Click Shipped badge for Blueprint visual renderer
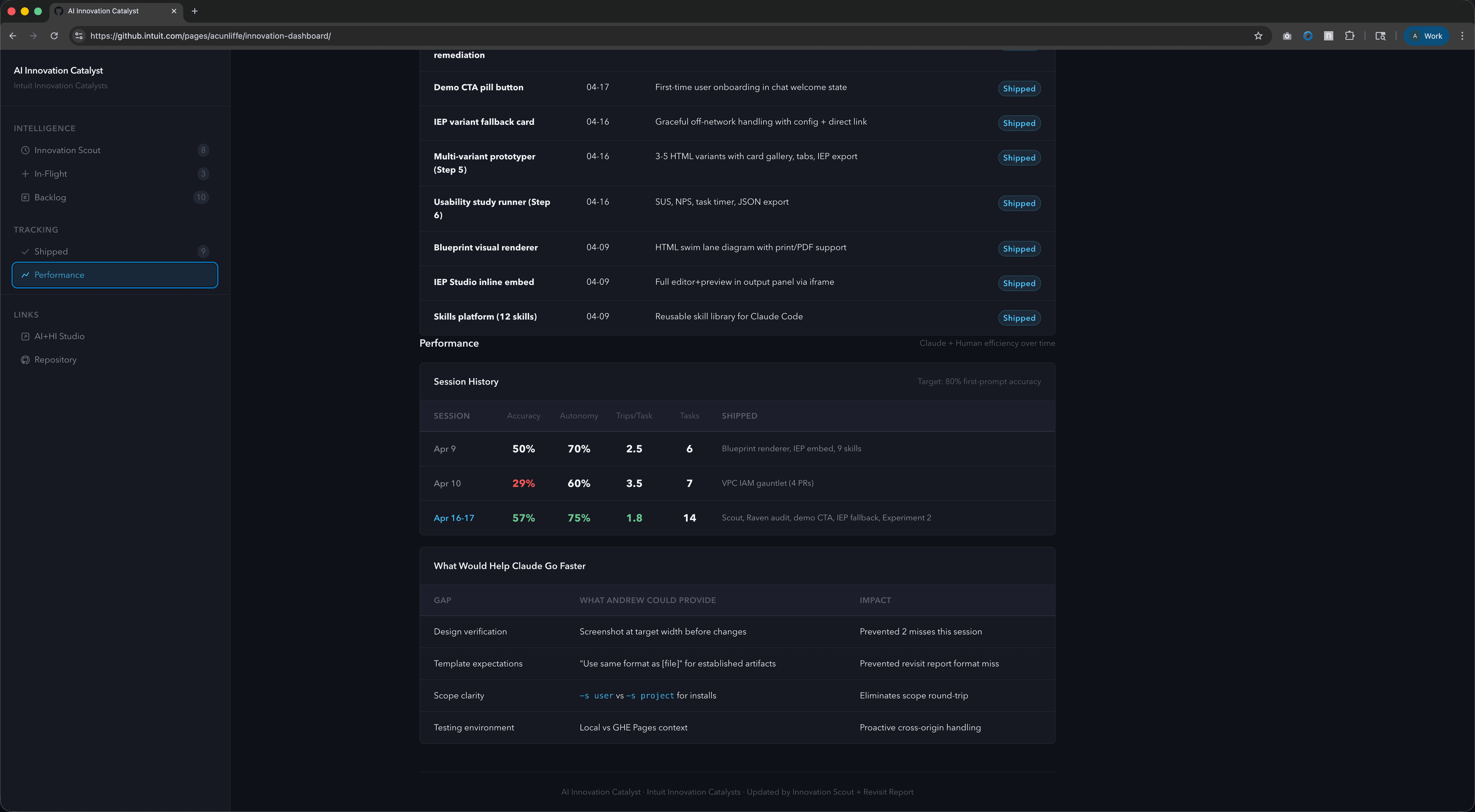 tap(1019, 249)
